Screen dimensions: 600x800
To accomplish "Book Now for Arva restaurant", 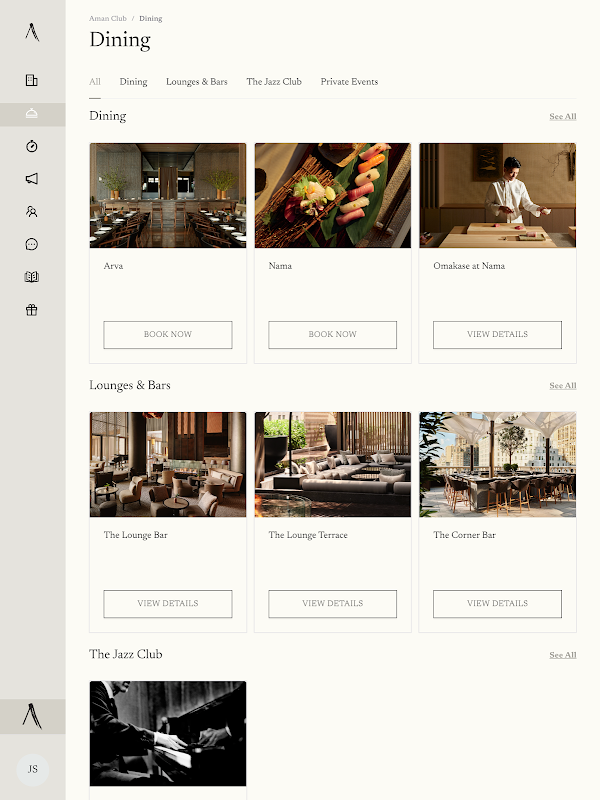I will pos(168,335).
